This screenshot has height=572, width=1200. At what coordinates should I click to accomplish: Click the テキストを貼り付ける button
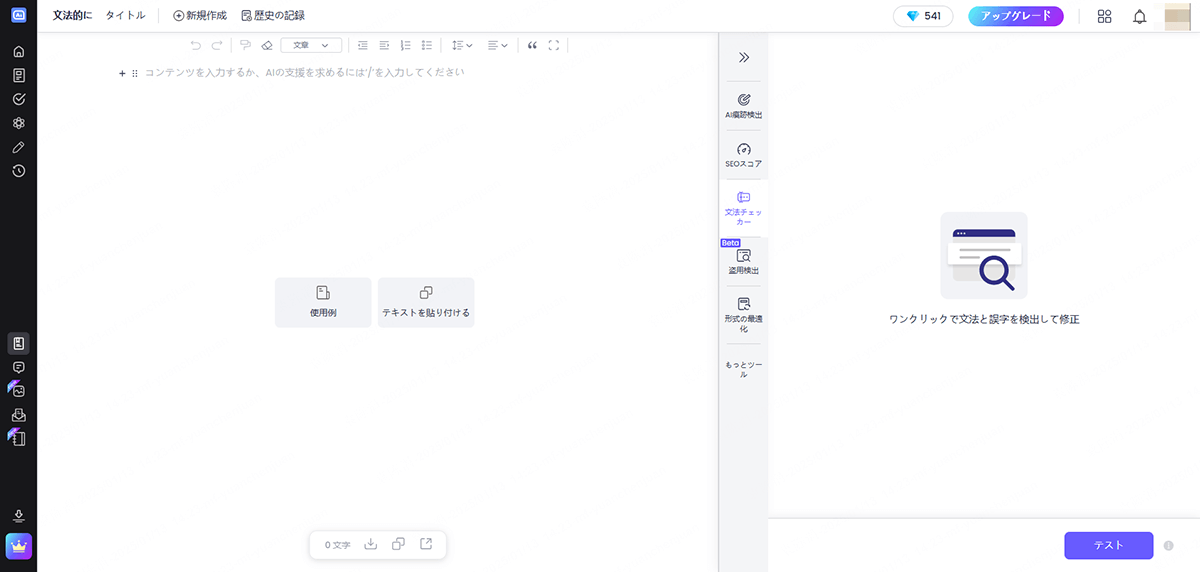426,302
